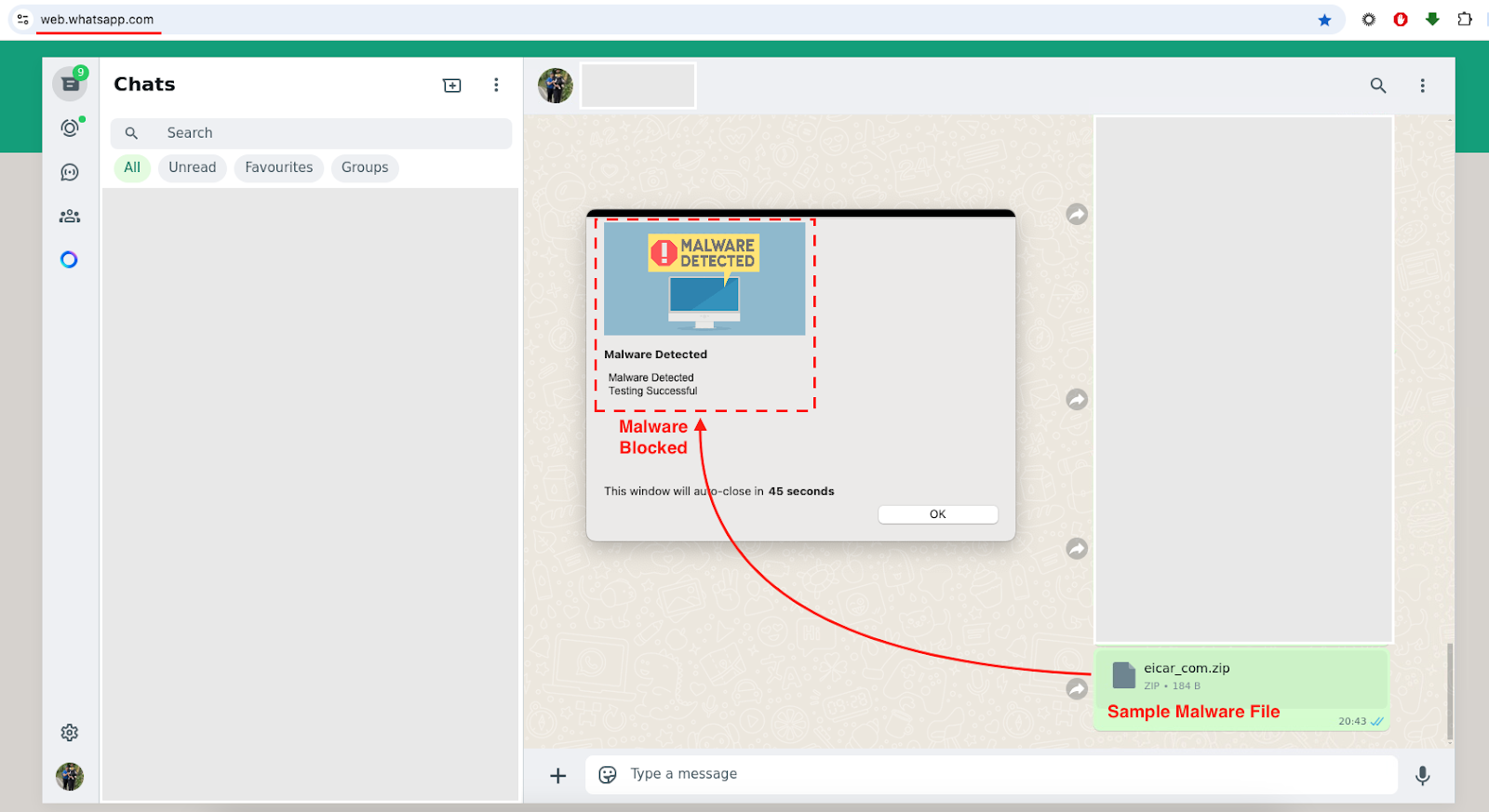
Task: Bookmark this page with the star icon
Action: pos(1324,20)
